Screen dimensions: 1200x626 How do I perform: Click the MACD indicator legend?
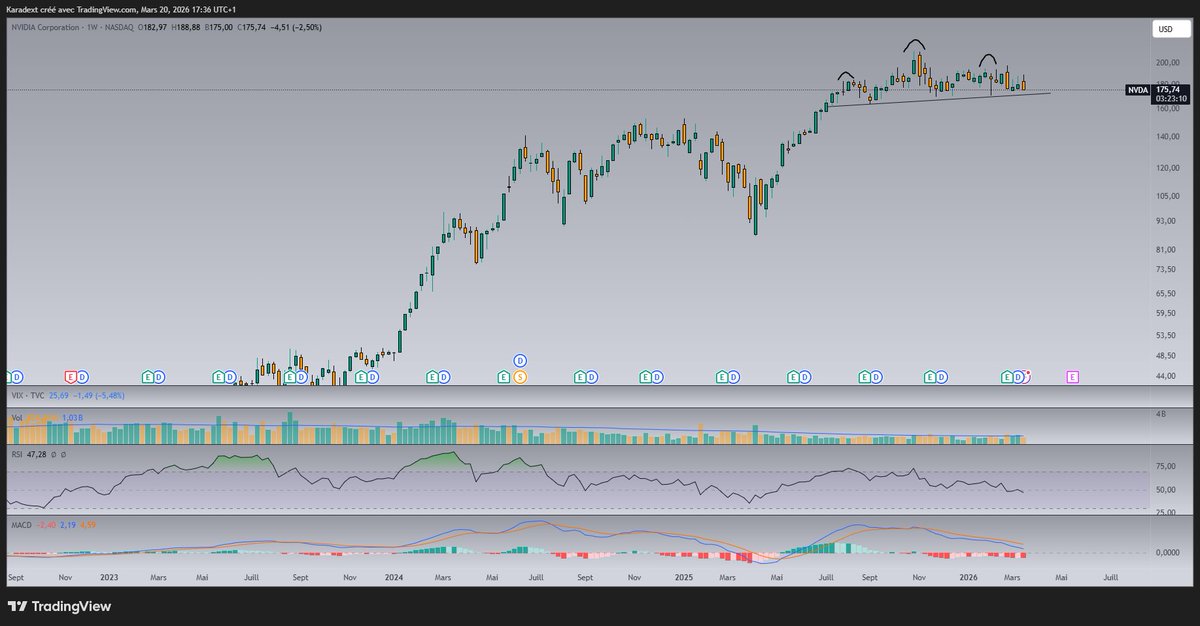[x=20, y=523]
